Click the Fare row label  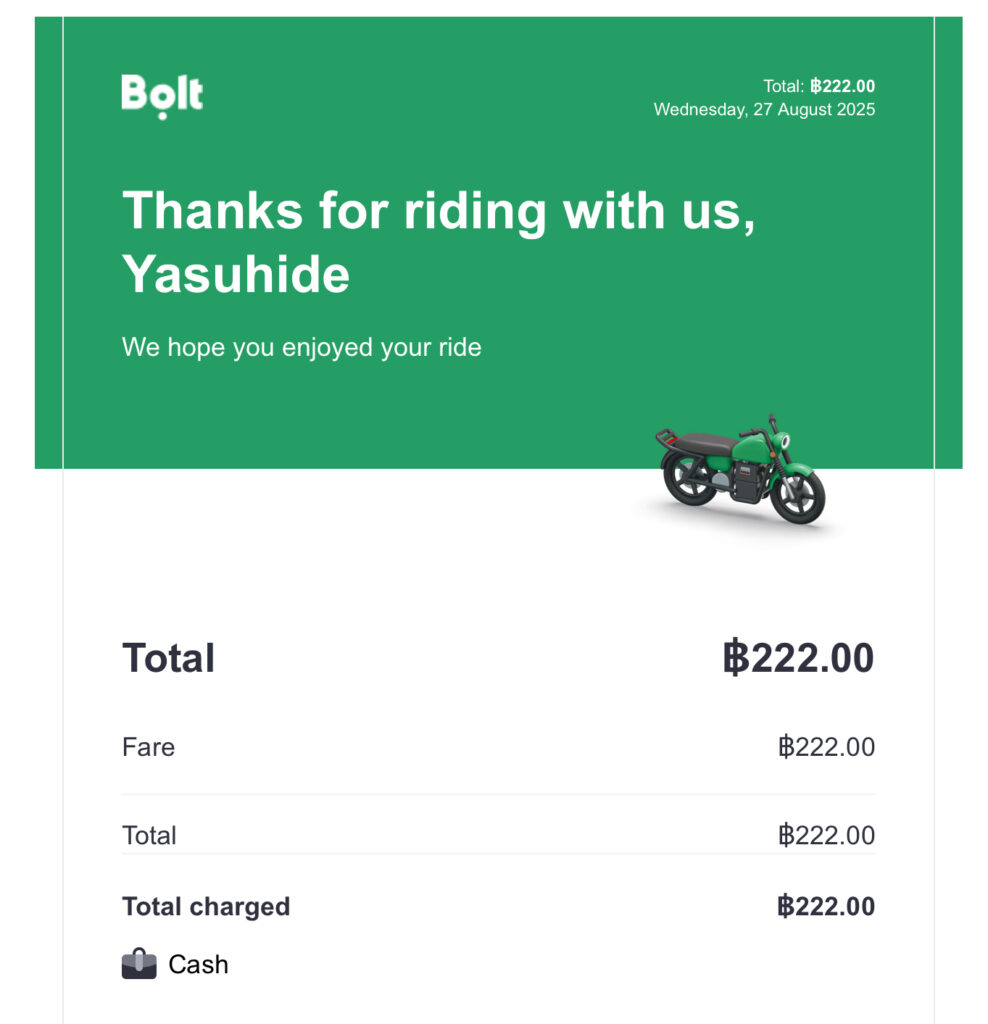[x=148, y=747]
